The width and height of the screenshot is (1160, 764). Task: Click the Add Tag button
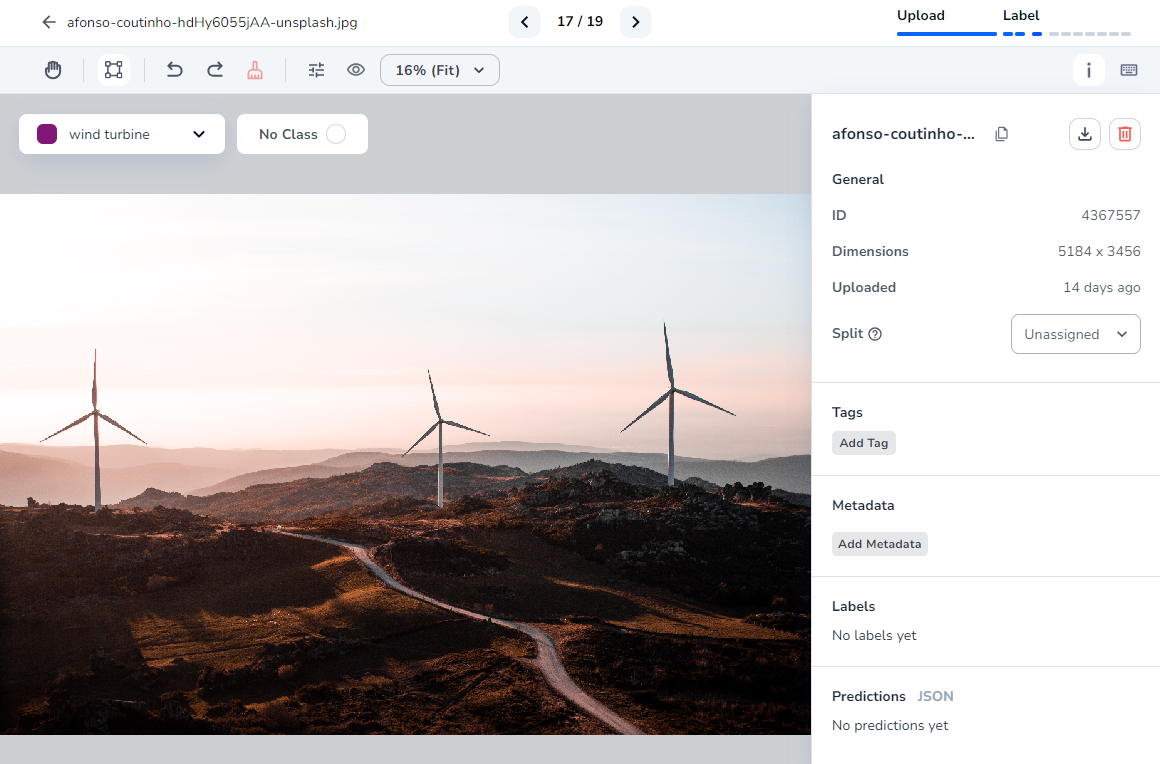[864, 443]
